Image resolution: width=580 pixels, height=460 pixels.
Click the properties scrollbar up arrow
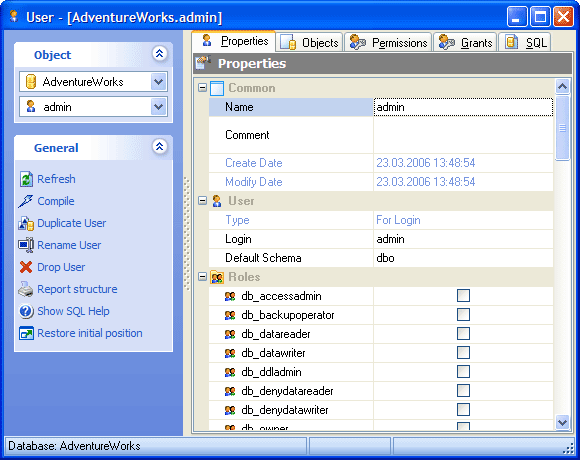pyautogui.click(x=563, y=87)
